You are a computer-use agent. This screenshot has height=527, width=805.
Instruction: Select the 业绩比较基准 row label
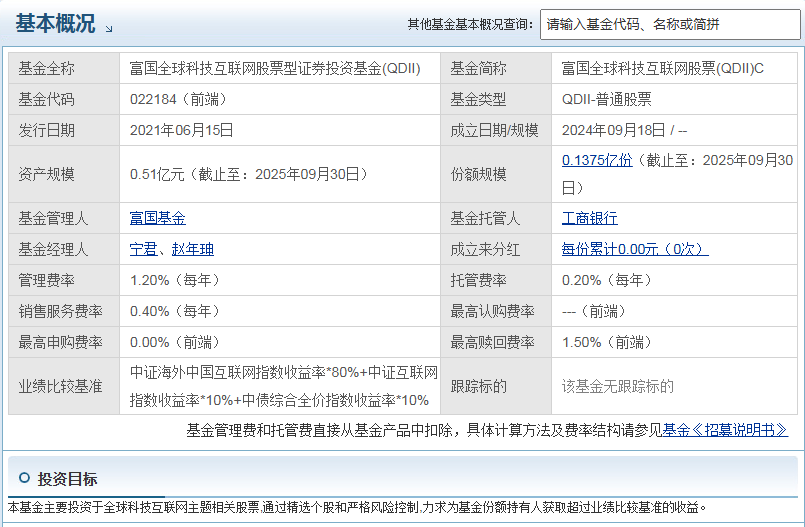61,386
